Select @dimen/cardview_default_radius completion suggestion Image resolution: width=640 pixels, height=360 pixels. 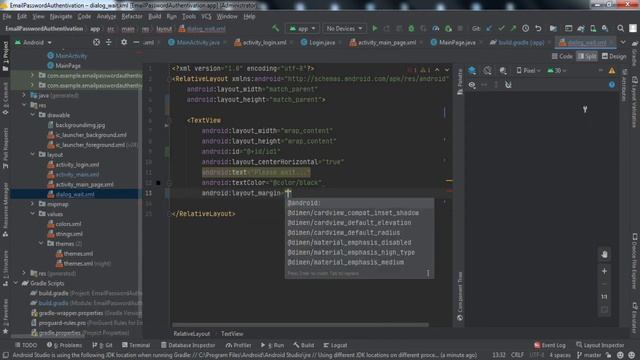(x=359, y=233)
